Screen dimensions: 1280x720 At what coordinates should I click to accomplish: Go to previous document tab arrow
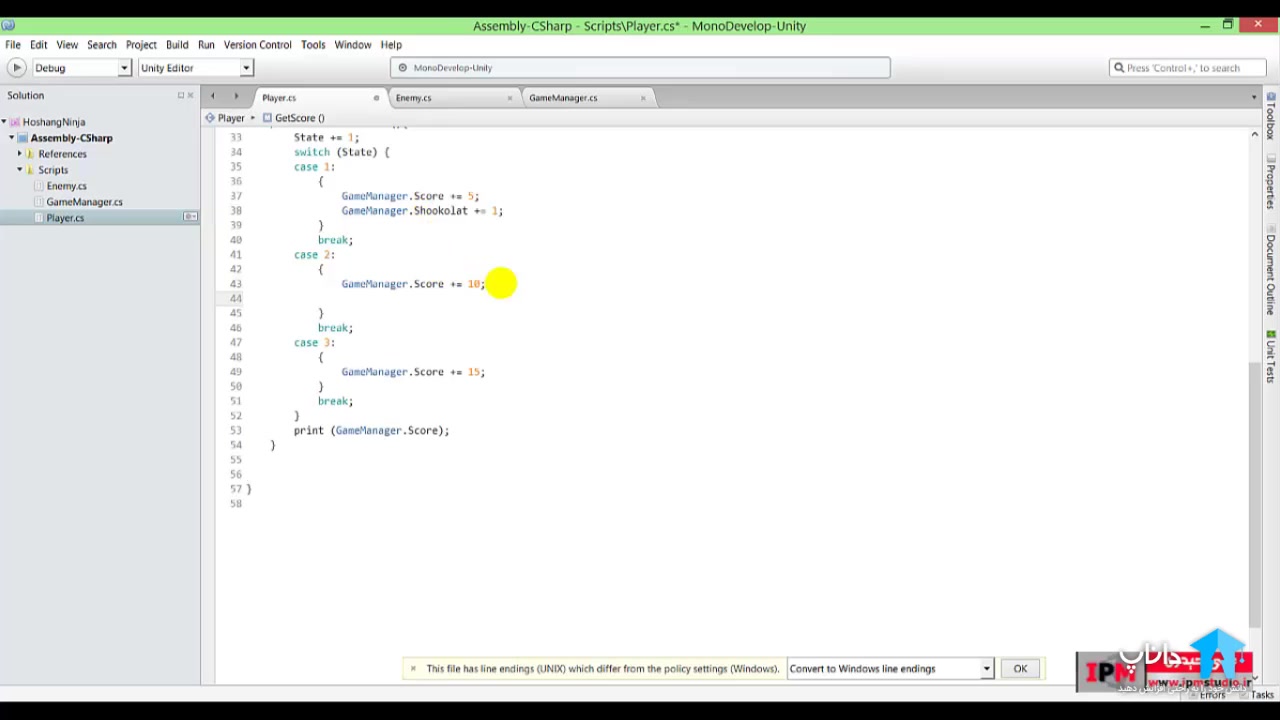(x=212, y=97)
